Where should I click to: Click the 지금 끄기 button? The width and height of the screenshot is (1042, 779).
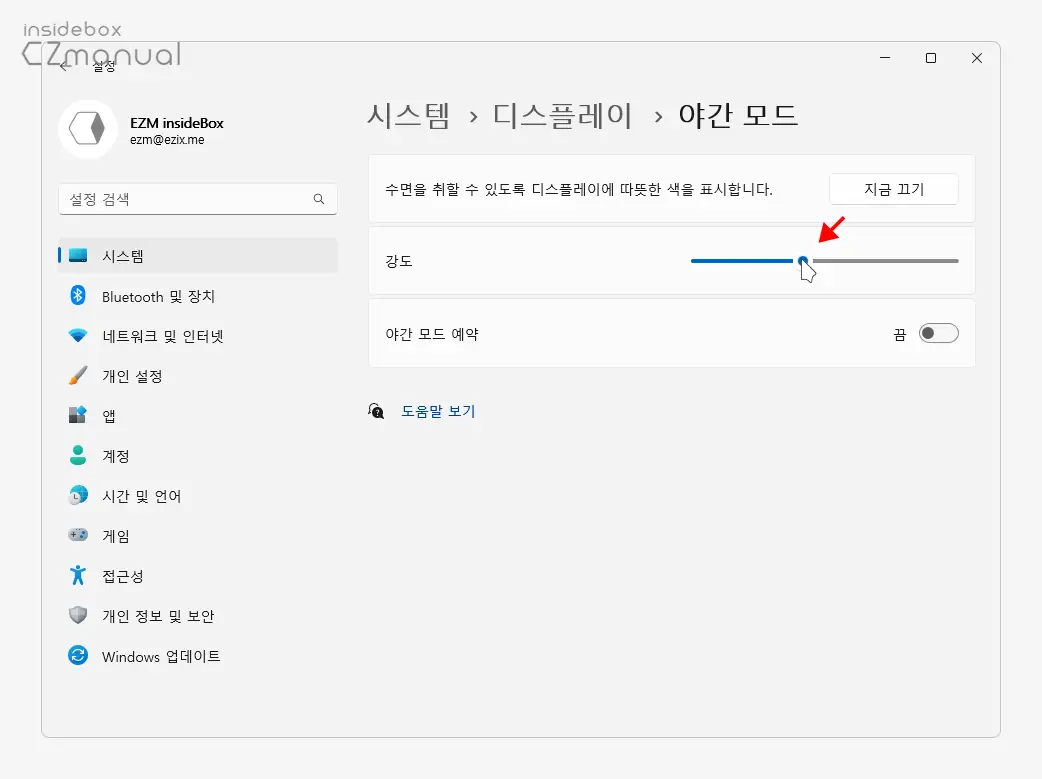893,188
